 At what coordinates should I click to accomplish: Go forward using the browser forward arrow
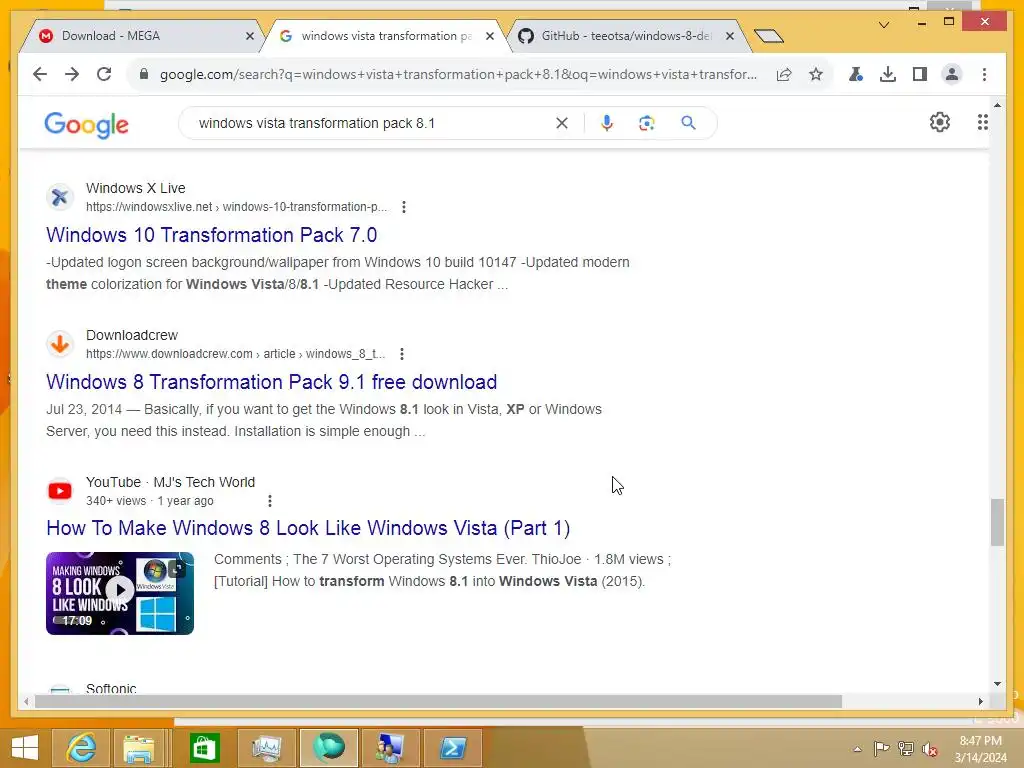[72, 74]
